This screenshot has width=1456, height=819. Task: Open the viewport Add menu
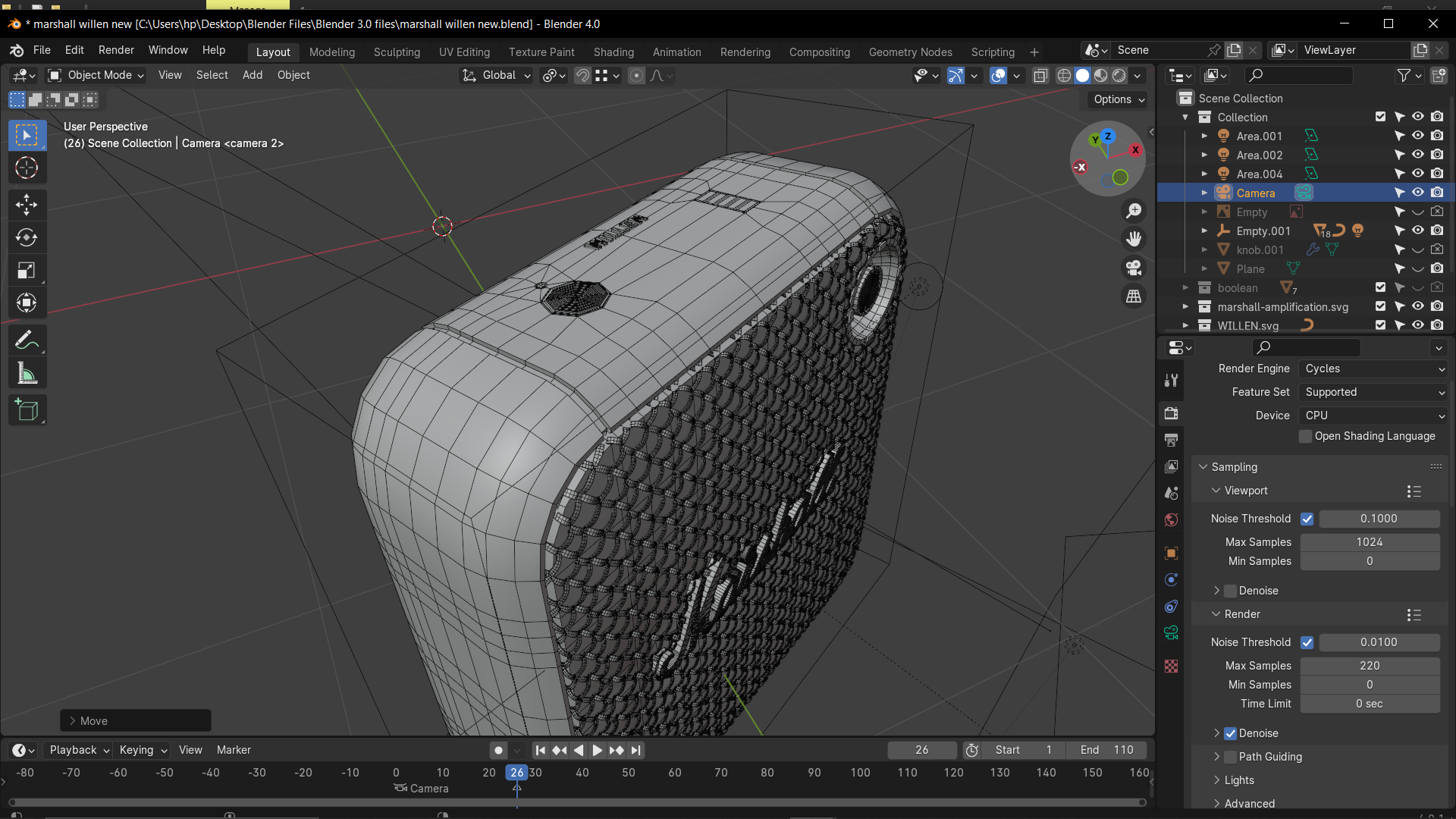point(253,75)
